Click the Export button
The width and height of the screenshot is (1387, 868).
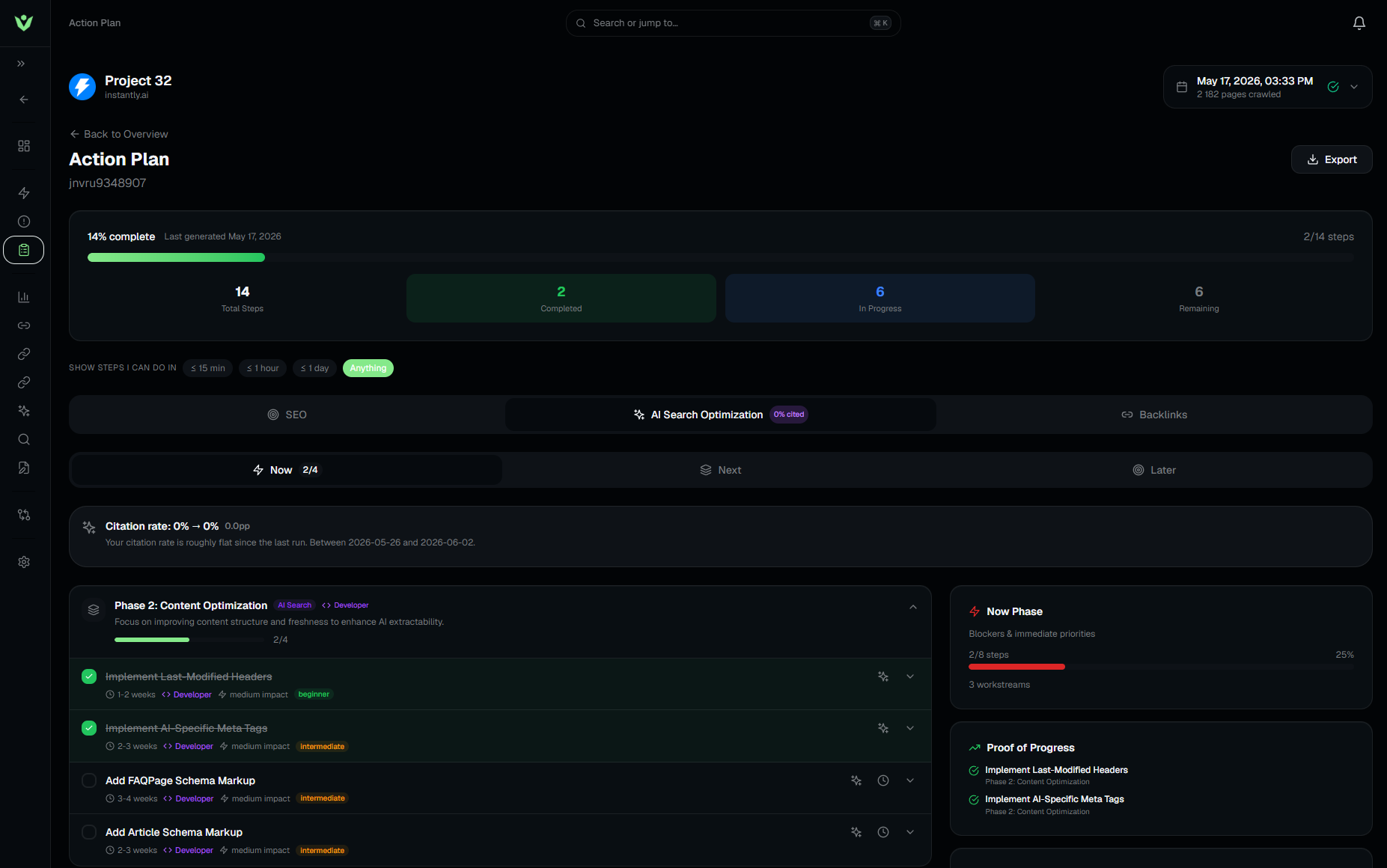(1332, 159)
